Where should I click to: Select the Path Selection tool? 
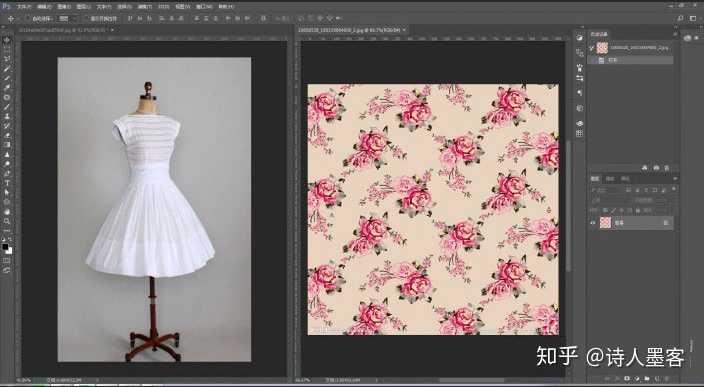[7, 192]
